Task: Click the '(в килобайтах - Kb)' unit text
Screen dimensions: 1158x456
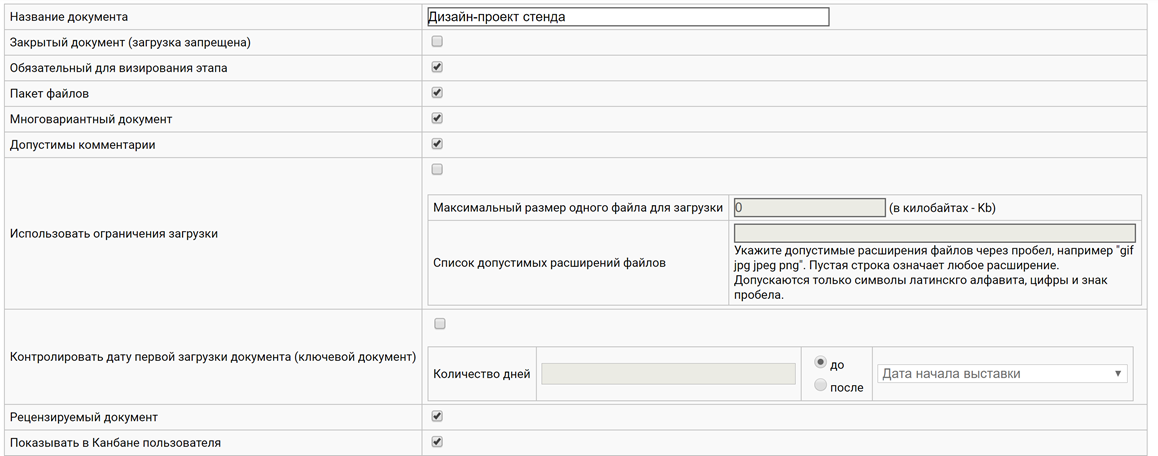Action: coord(942,208)
